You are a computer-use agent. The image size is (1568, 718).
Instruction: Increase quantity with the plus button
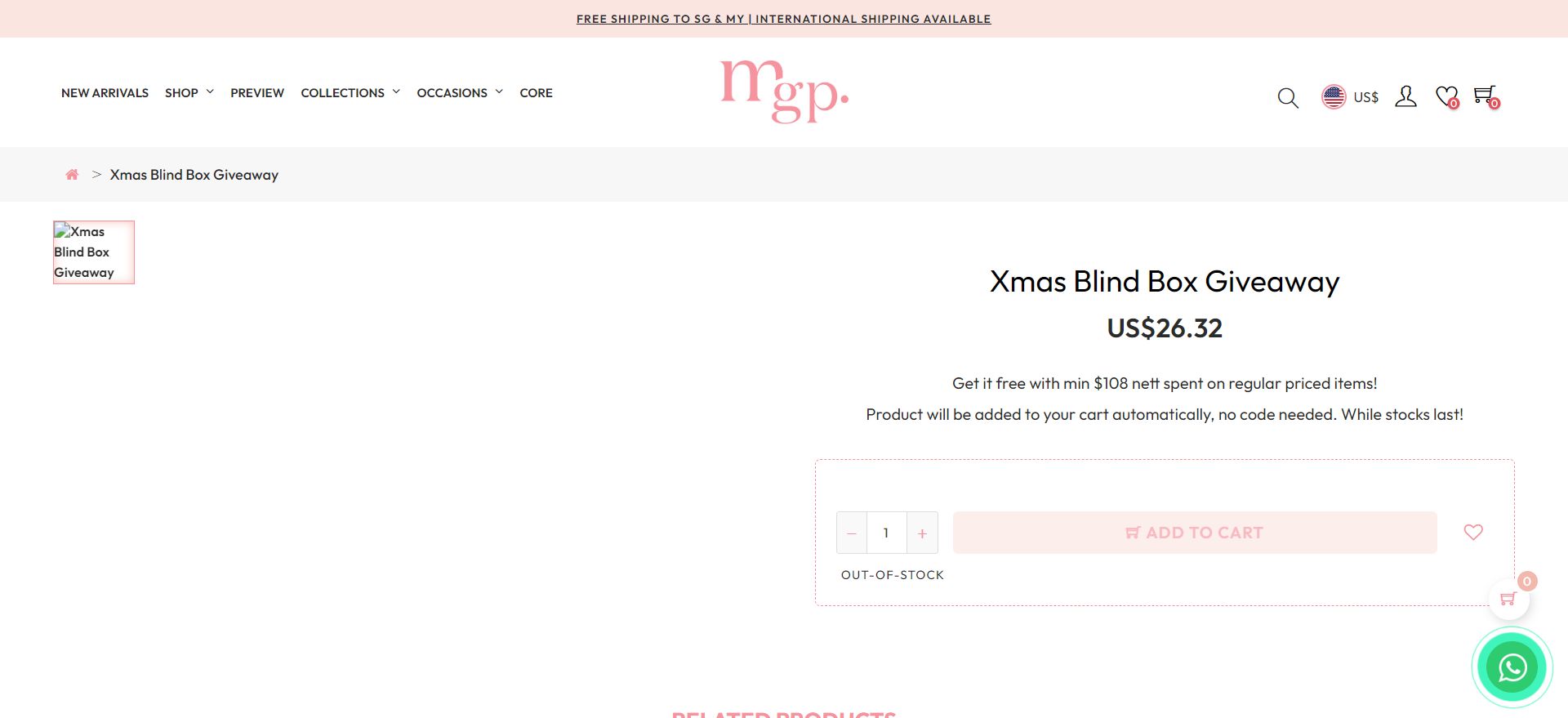point(922,533)
